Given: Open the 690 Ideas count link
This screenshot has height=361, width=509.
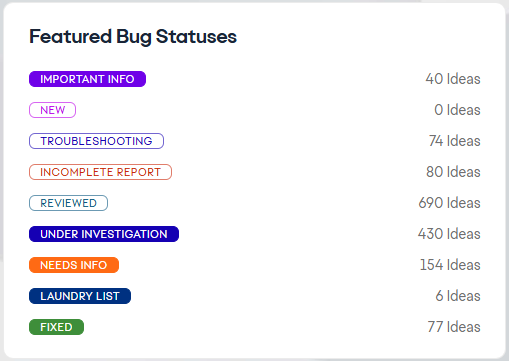Looking at the screenshot, I should coord(449,203).
